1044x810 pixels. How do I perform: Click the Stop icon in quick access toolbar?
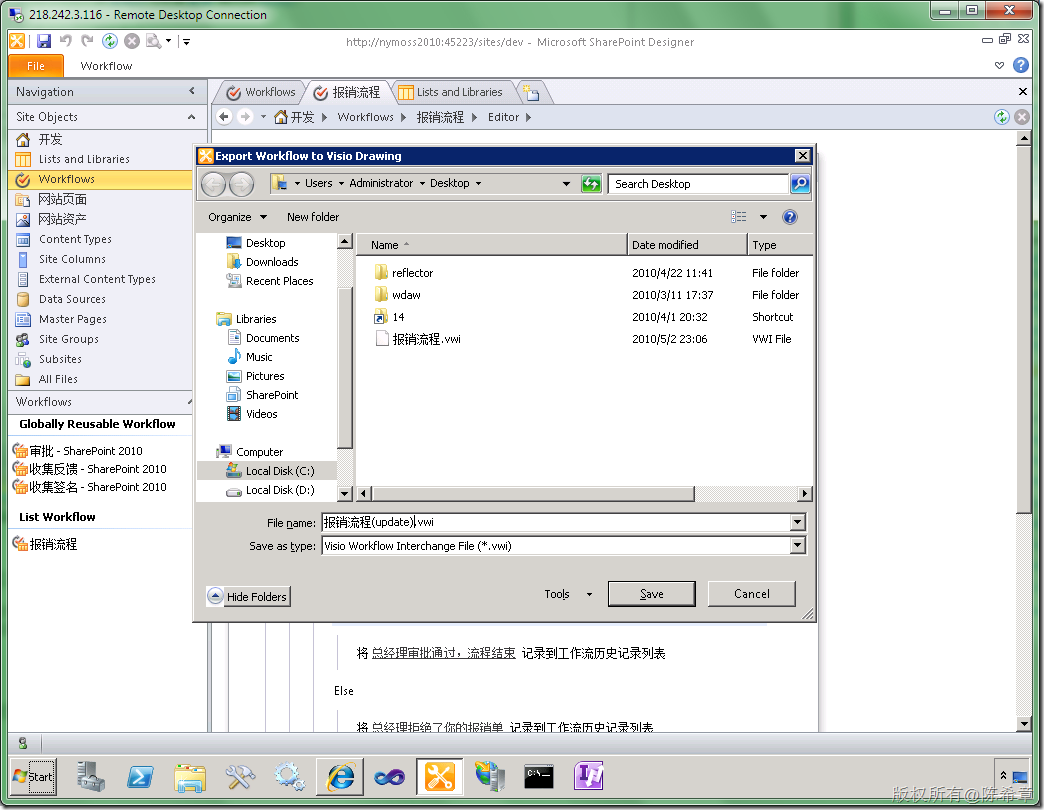(x=132, y=41)
